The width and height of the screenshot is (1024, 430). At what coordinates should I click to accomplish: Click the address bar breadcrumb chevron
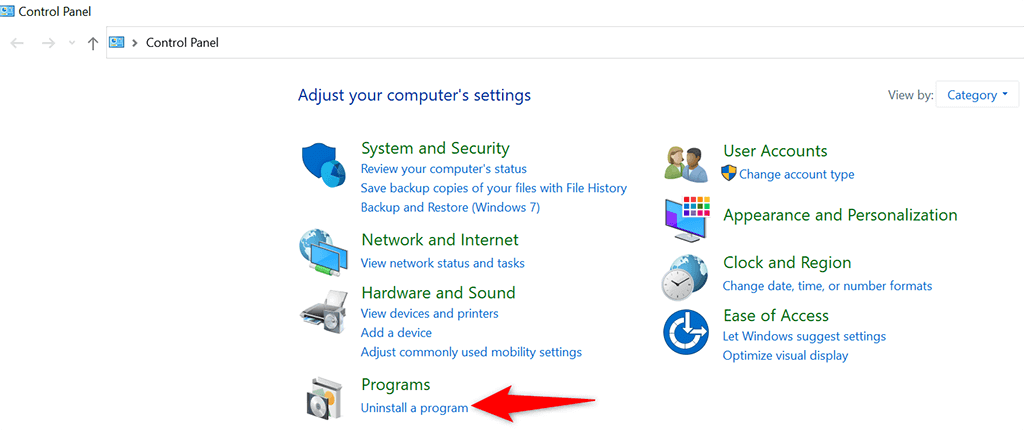coord(134,43)
